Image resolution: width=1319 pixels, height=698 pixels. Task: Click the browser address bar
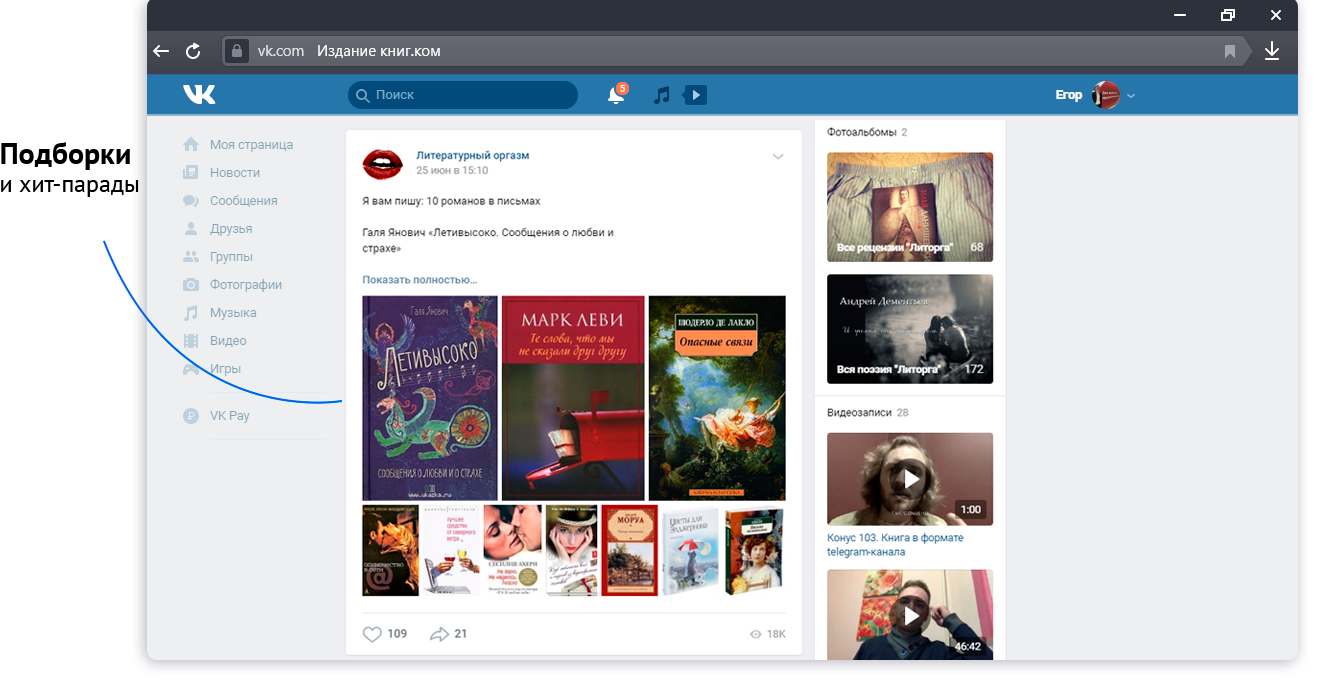pyautogui.click(x=735, y=51)
